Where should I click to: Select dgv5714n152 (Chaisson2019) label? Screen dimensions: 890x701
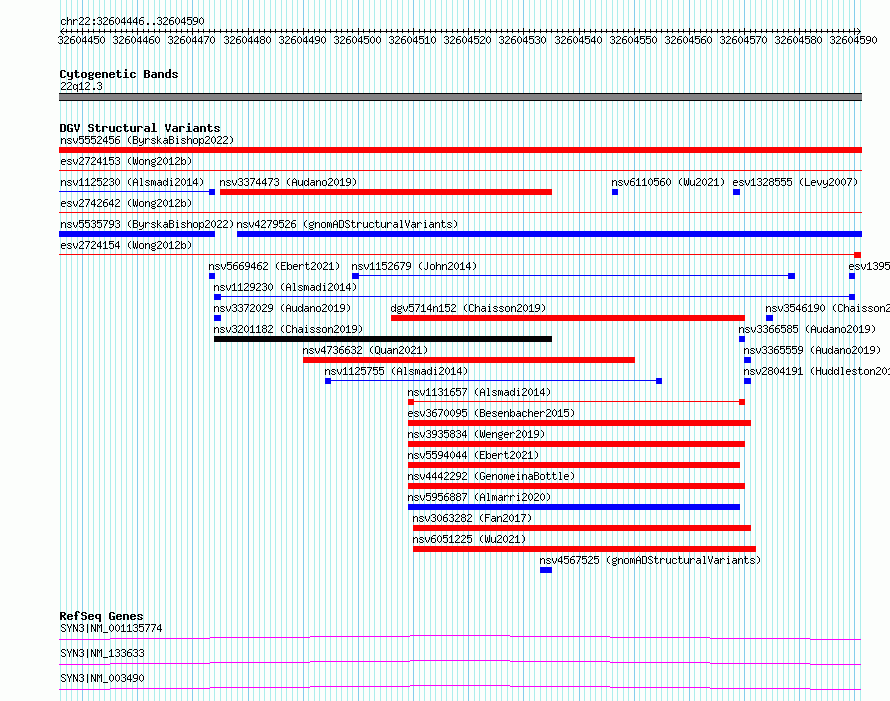click(468, 308)
